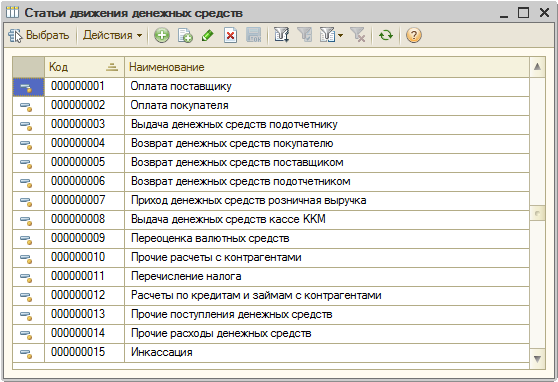Viewport: 558px width, 382px height.
Task: Sort by the Код column header
Action: (84, 67)
